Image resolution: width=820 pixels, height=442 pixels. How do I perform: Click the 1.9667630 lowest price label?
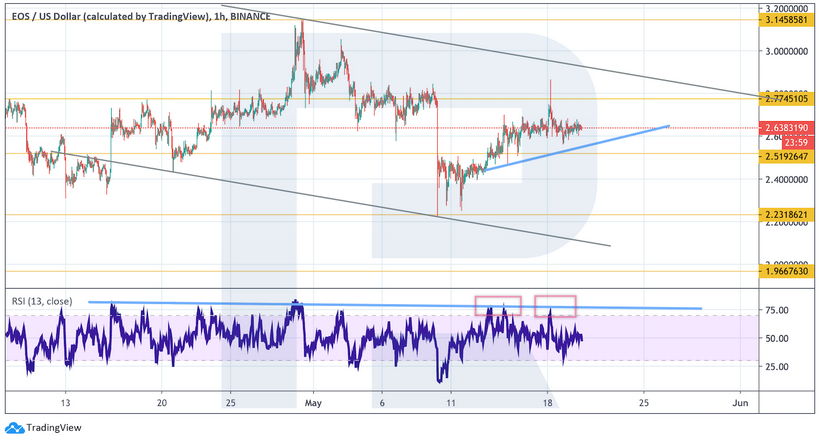tap(785, 270)
